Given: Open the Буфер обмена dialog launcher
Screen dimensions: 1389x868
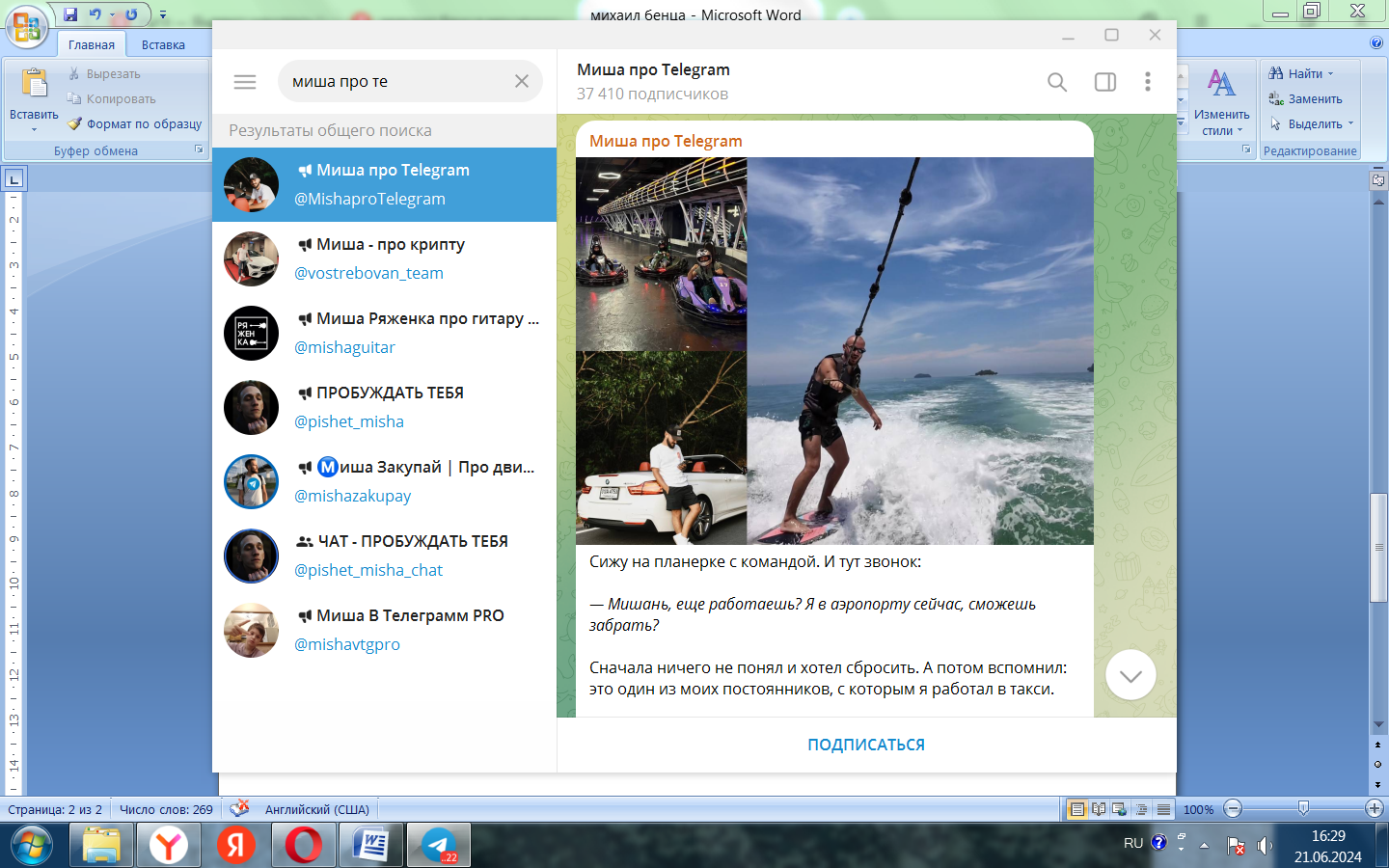Looking at the screenshot, I should [x=200, y=149].
